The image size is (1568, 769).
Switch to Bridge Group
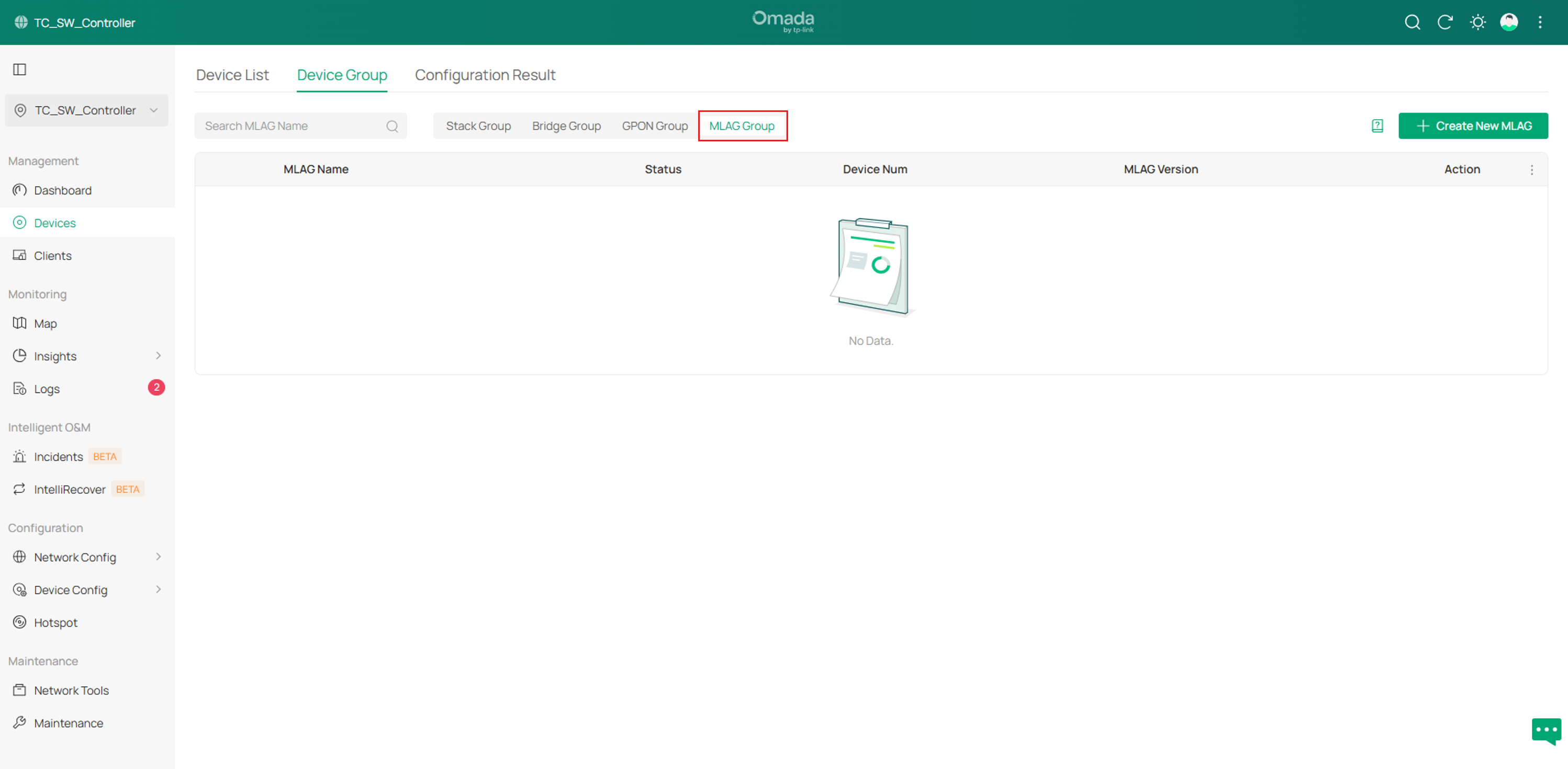566,126
